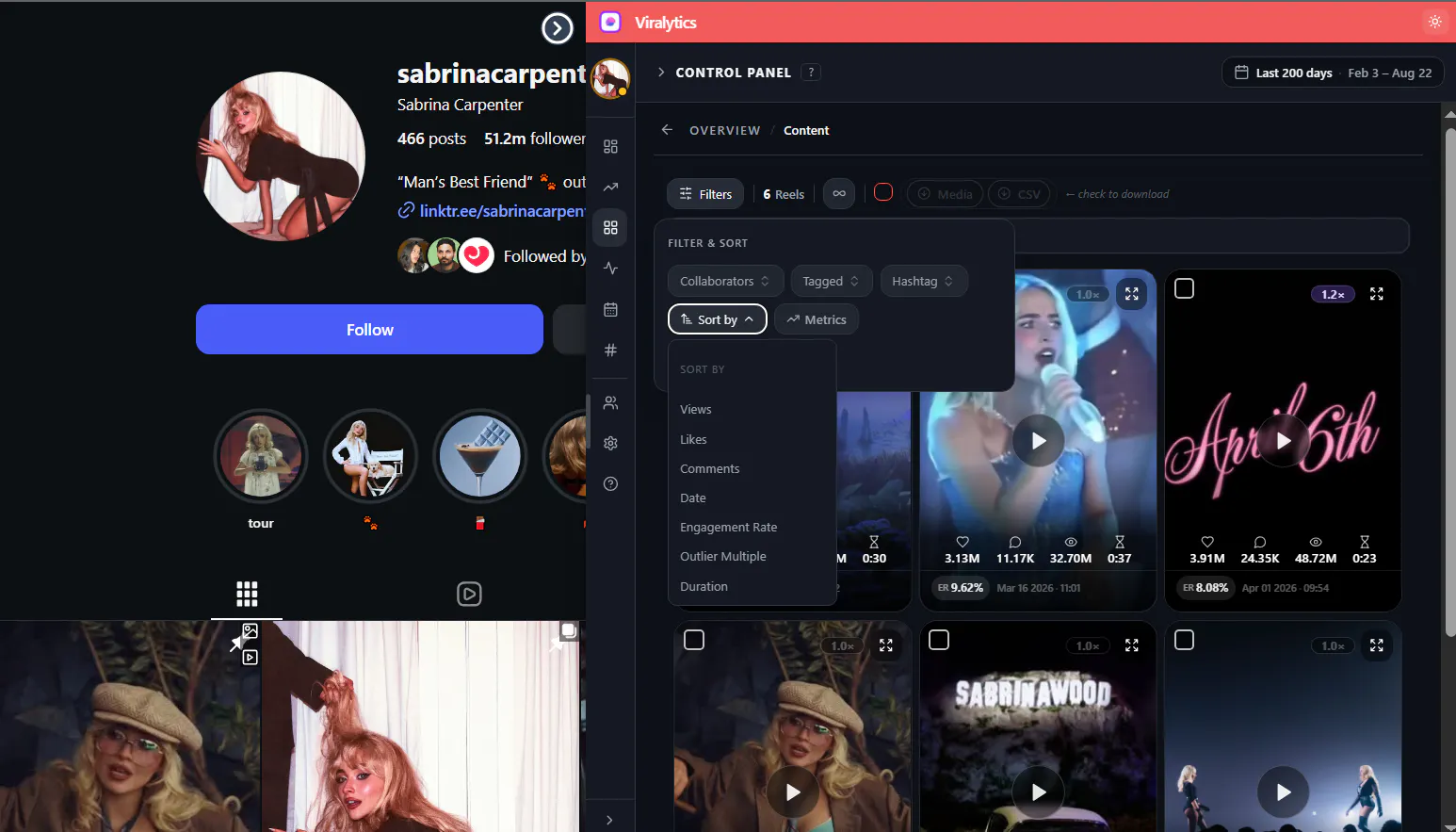Click the Control Panel question mark help

tap(811, 73)
